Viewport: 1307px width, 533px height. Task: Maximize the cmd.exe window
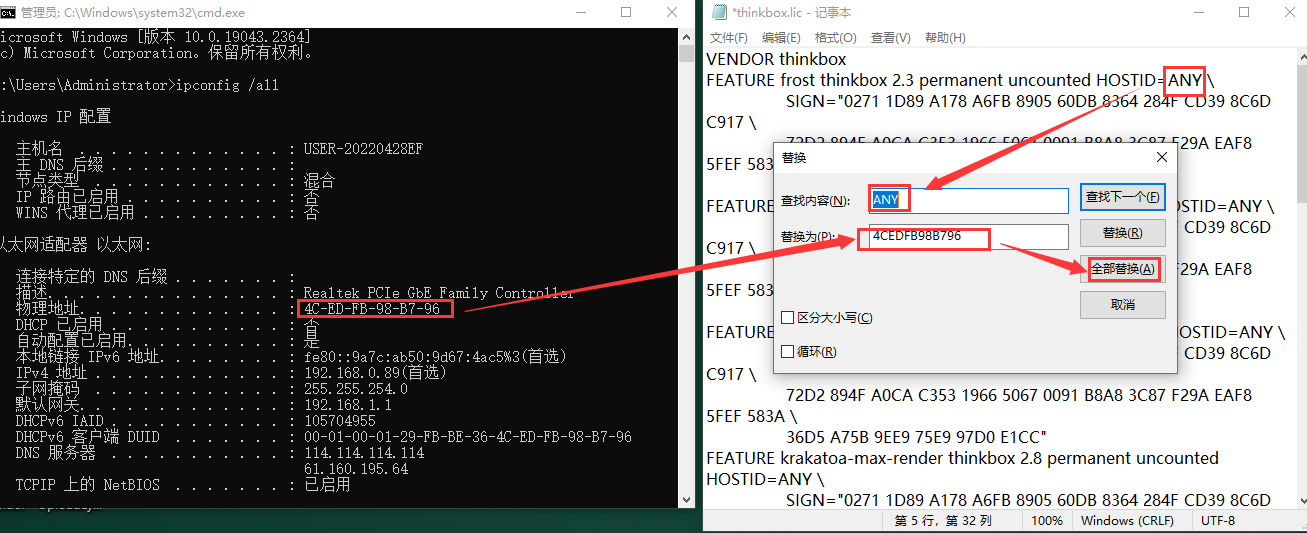coord(626,12)
